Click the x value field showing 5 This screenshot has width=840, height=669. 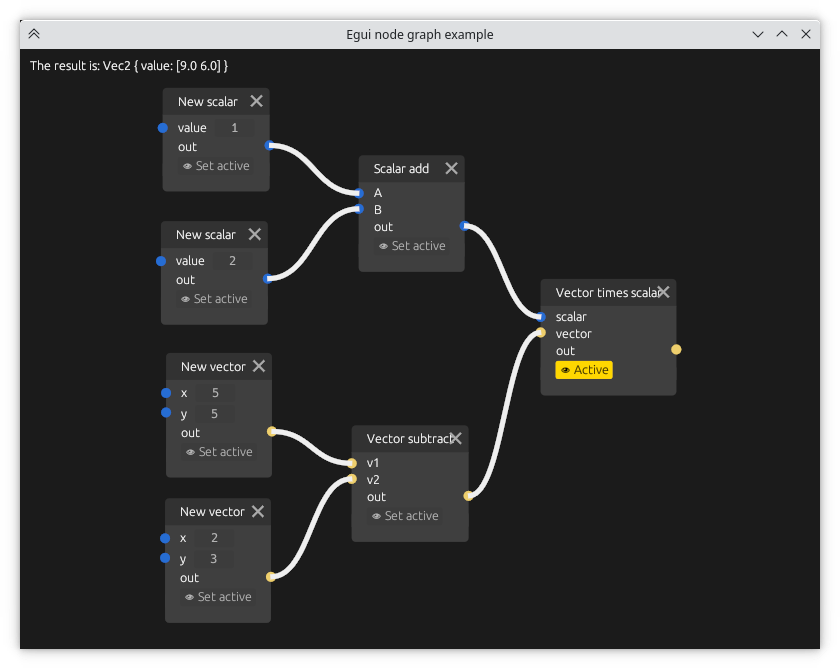(215, 393)
